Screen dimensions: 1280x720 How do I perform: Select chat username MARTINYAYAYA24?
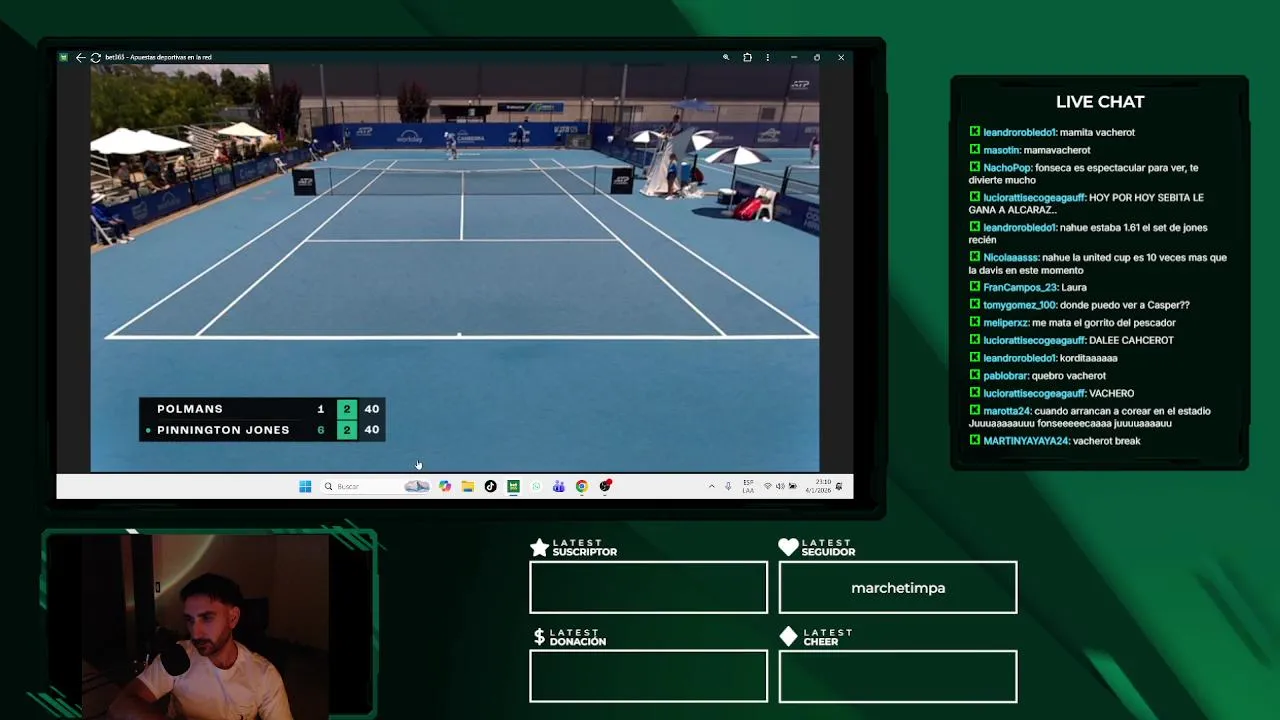(1026, 441)
